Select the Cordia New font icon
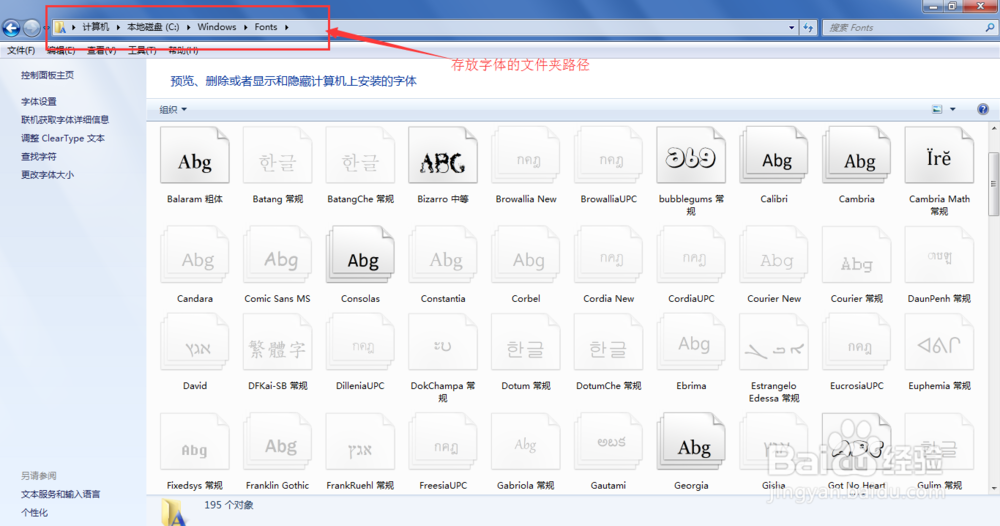1000x526 pixels. [608, 256]
